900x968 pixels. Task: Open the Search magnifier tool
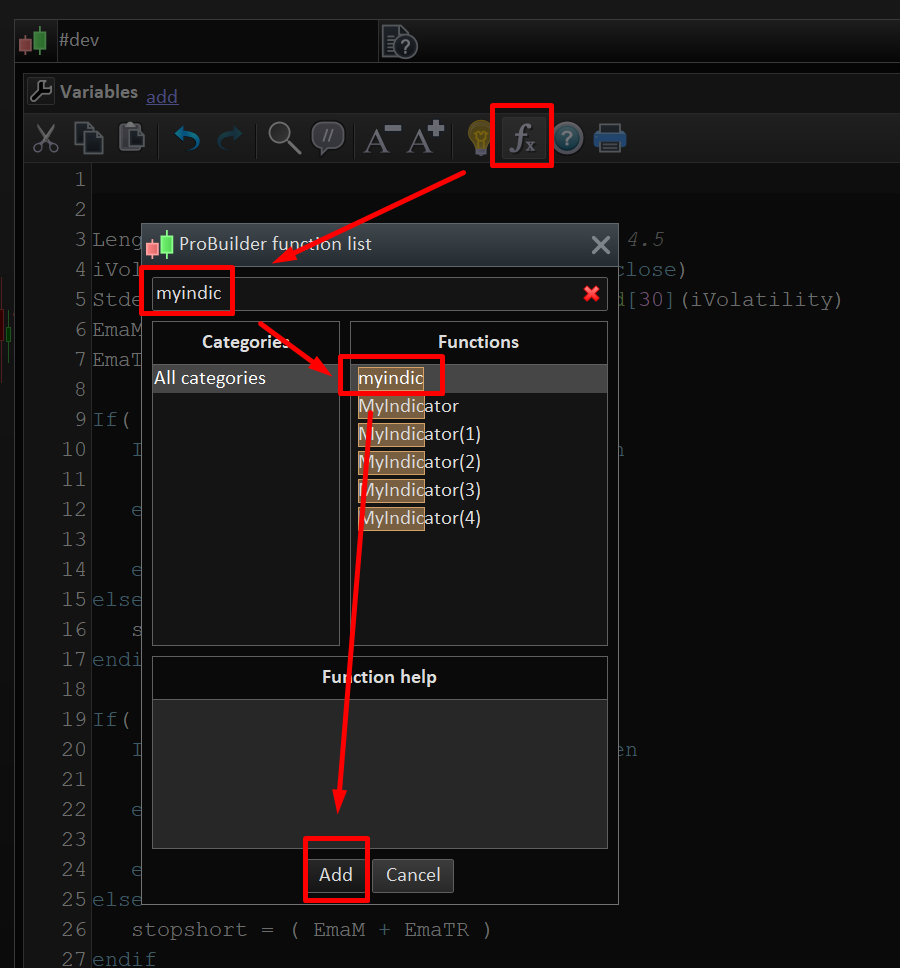[285, 138]
